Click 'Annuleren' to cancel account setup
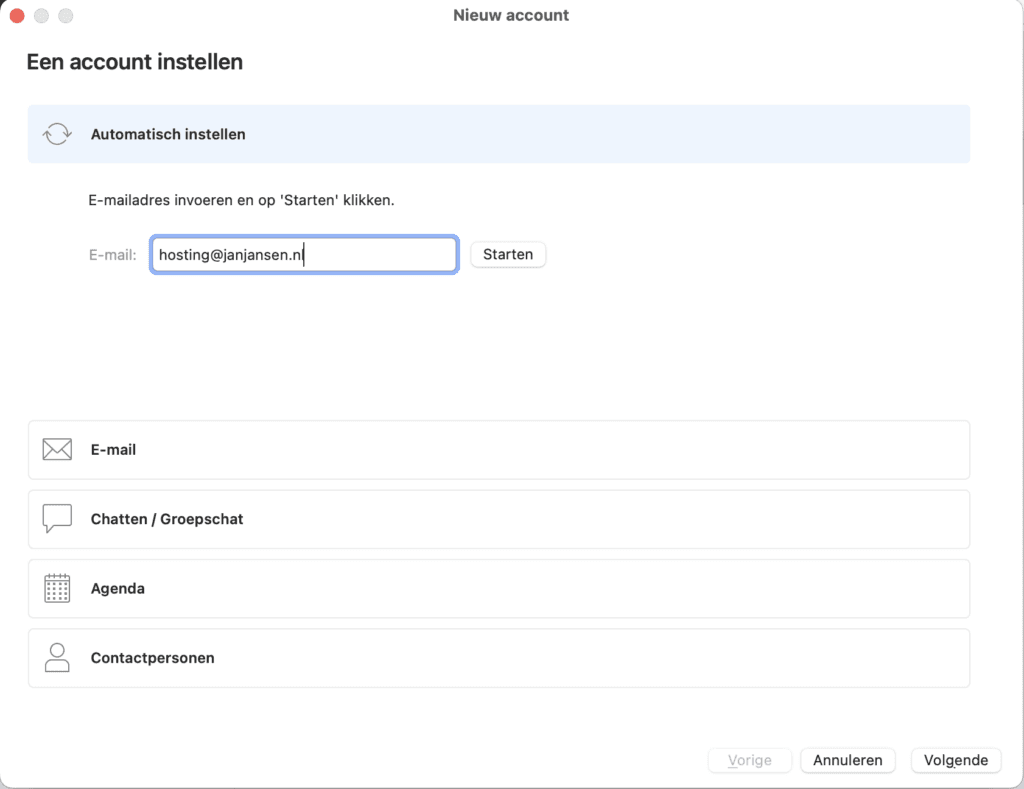 847,760
